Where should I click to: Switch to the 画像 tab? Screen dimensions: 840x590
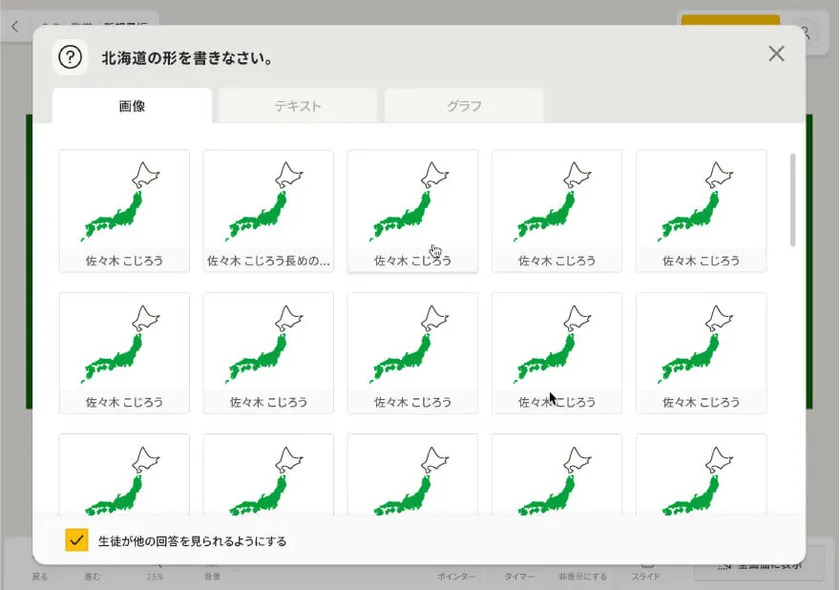tap(132, 106)
